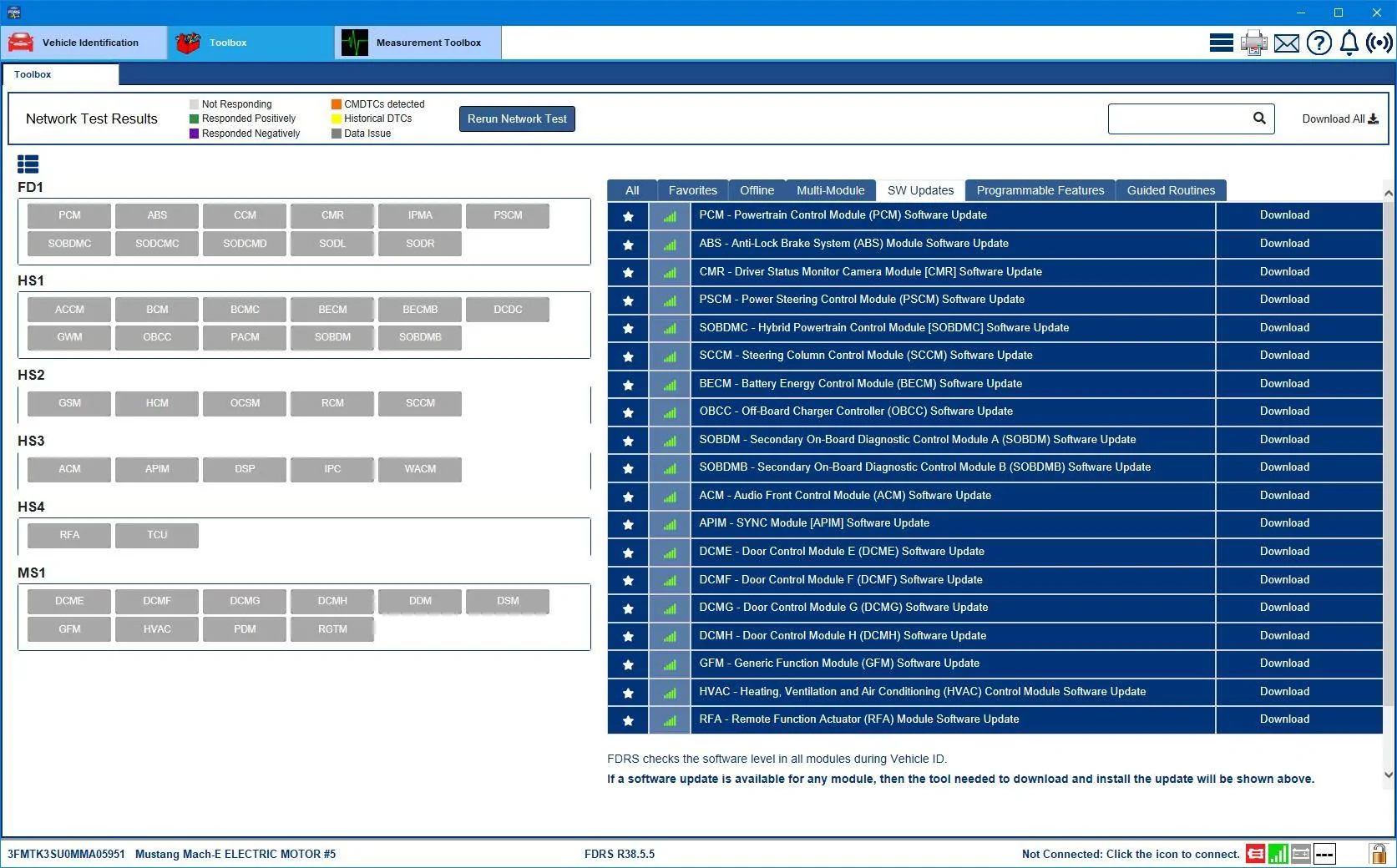
Task: Click the Measurement Toolbox waveform icon
Action: pyautogui.click(x=355, y=43)
